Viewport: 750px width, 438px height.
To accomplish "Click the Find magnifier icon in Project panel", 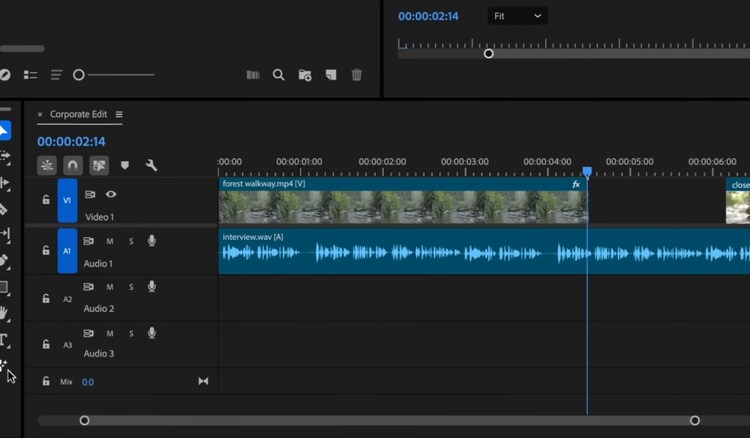I will pos(279,75).
